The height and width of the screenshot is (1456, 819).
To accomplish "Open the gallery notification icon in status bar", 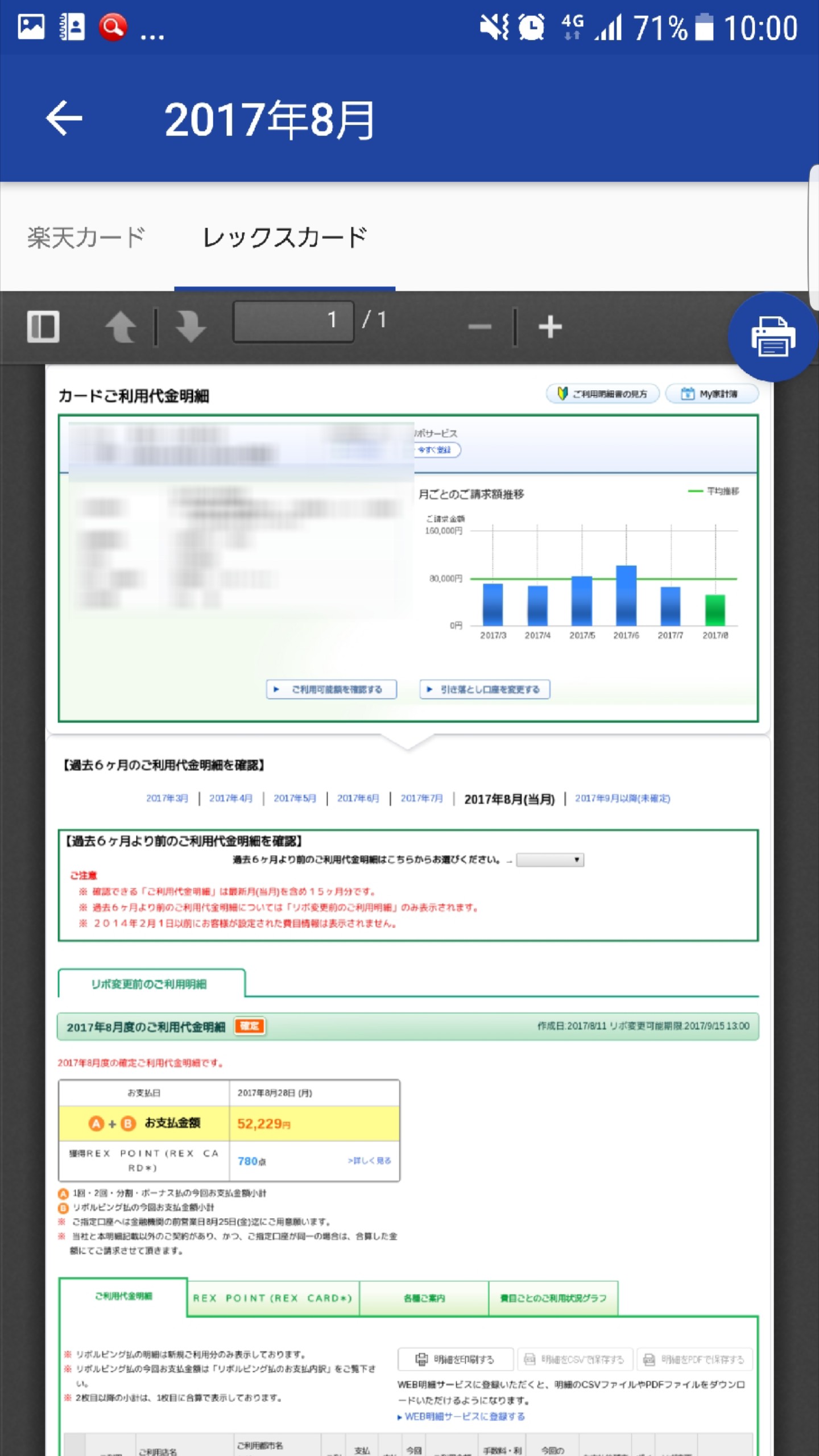I will tap(31, 27).
